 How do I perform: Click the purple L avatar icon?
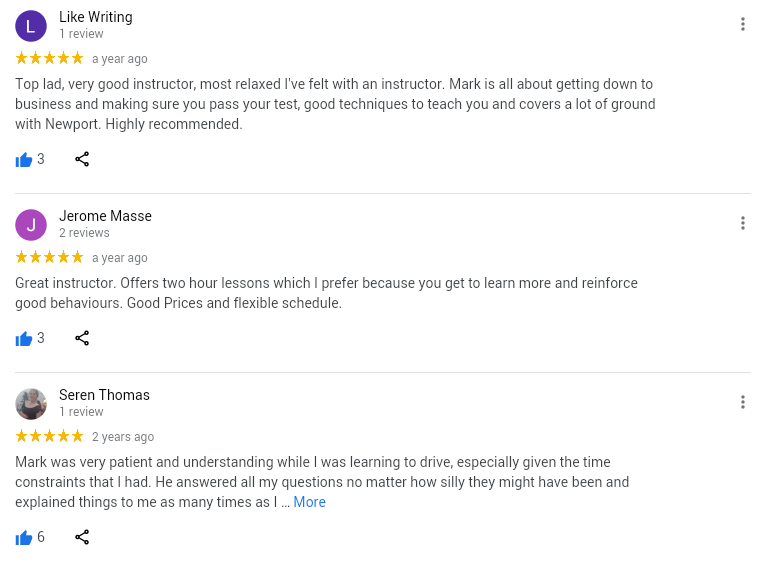coord(31,25)
